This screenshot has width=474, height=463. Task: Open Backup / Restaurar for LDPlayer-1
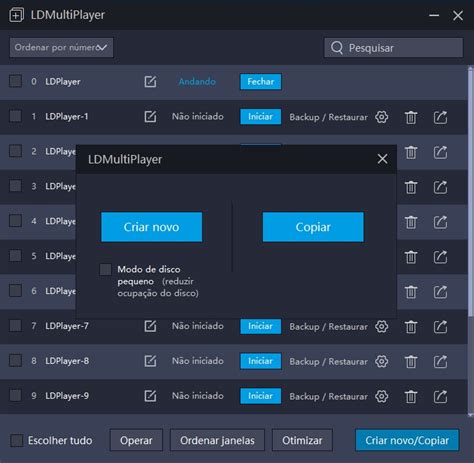click(x=328, y=117)
